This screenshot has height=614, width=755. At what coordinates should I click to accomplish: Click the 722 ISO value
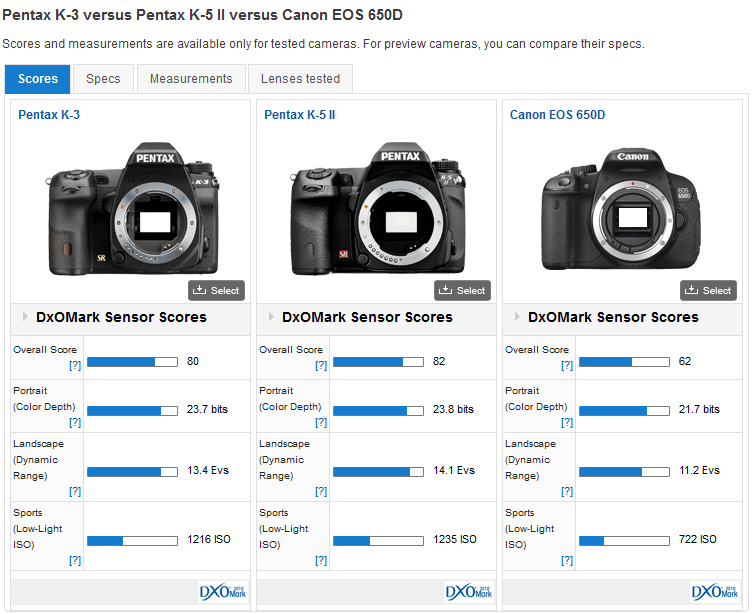tap(697, 539)
